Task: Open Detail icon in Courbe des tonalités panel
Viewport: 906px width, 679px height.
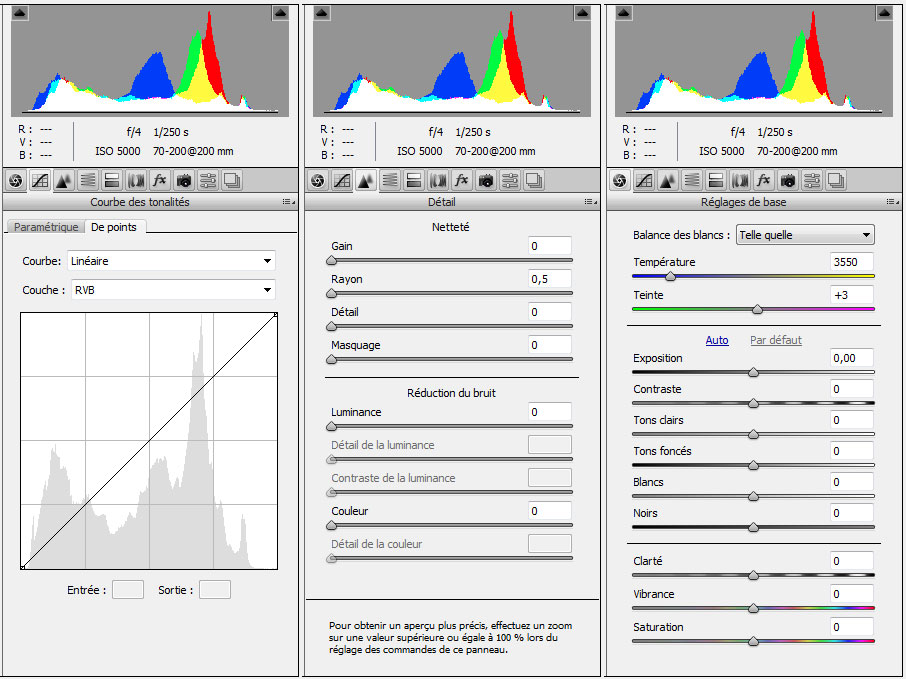Action: (64, 181)
